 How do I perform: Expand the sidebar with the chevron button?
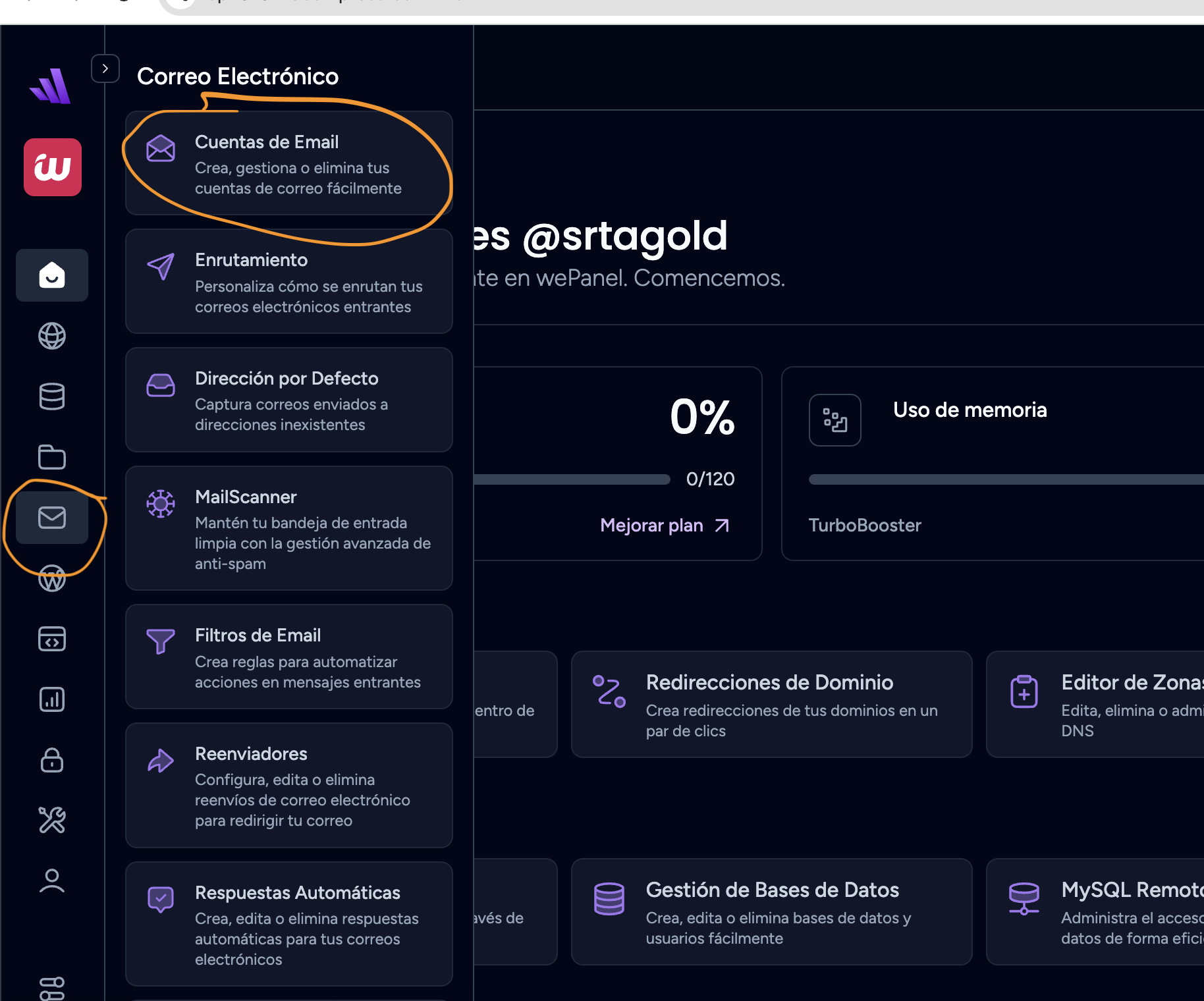pos(105,68)
